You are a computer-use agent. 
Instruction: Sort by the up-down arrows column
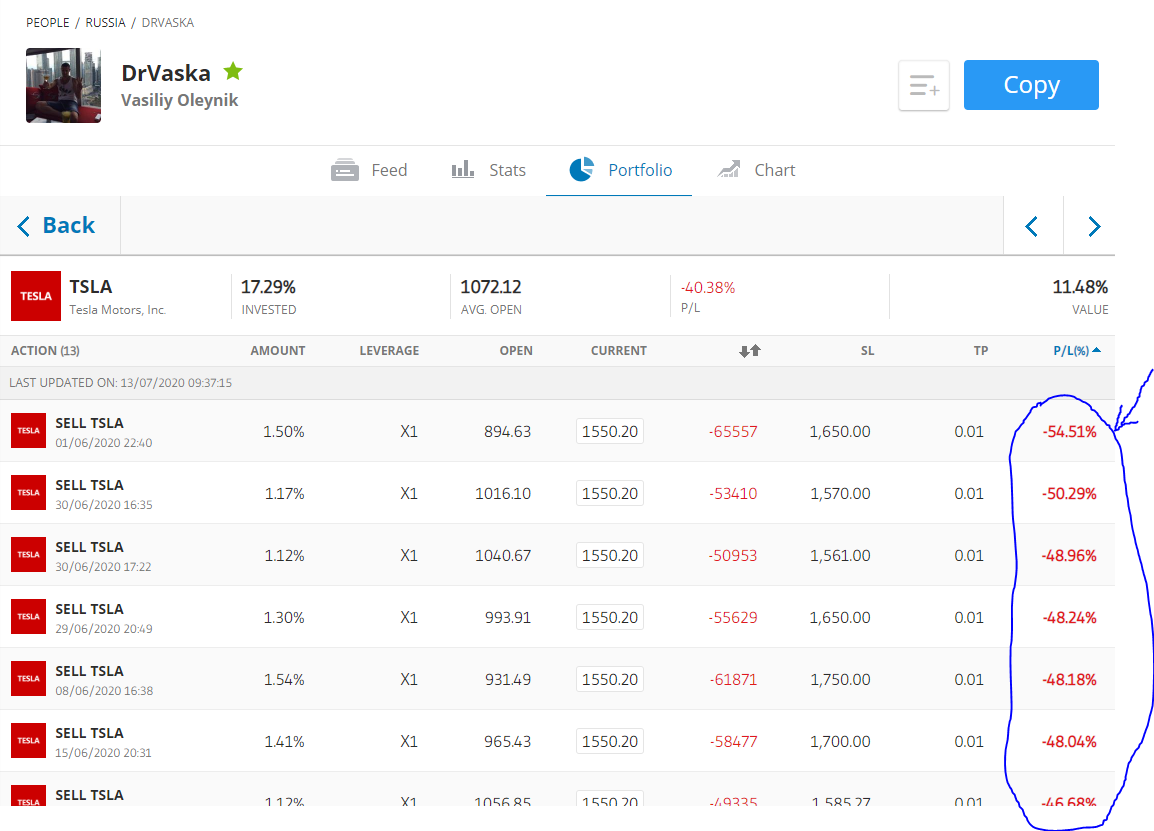point(750,351)
